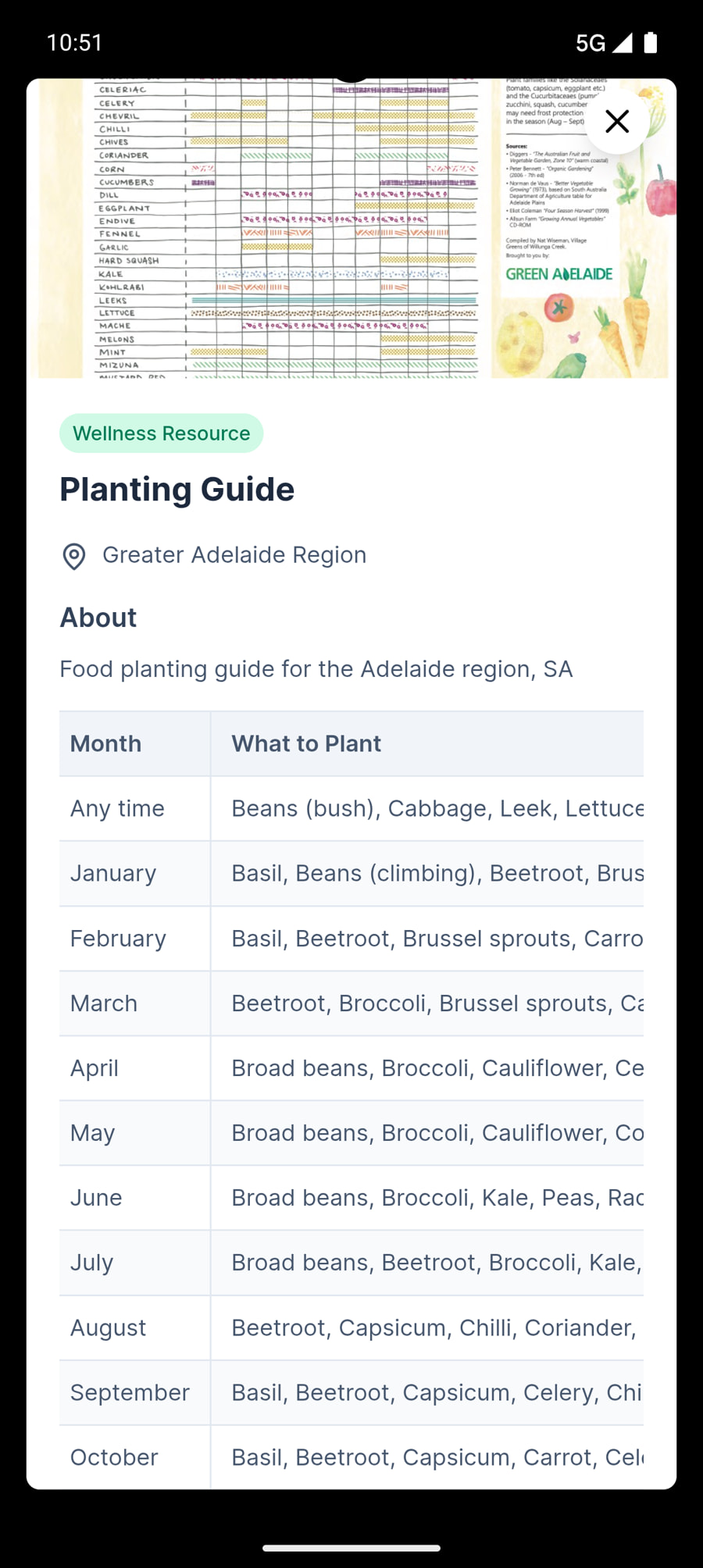Select the June row month cell
The width and height of the screenshot is (703, 1568).
point(96,1198)
